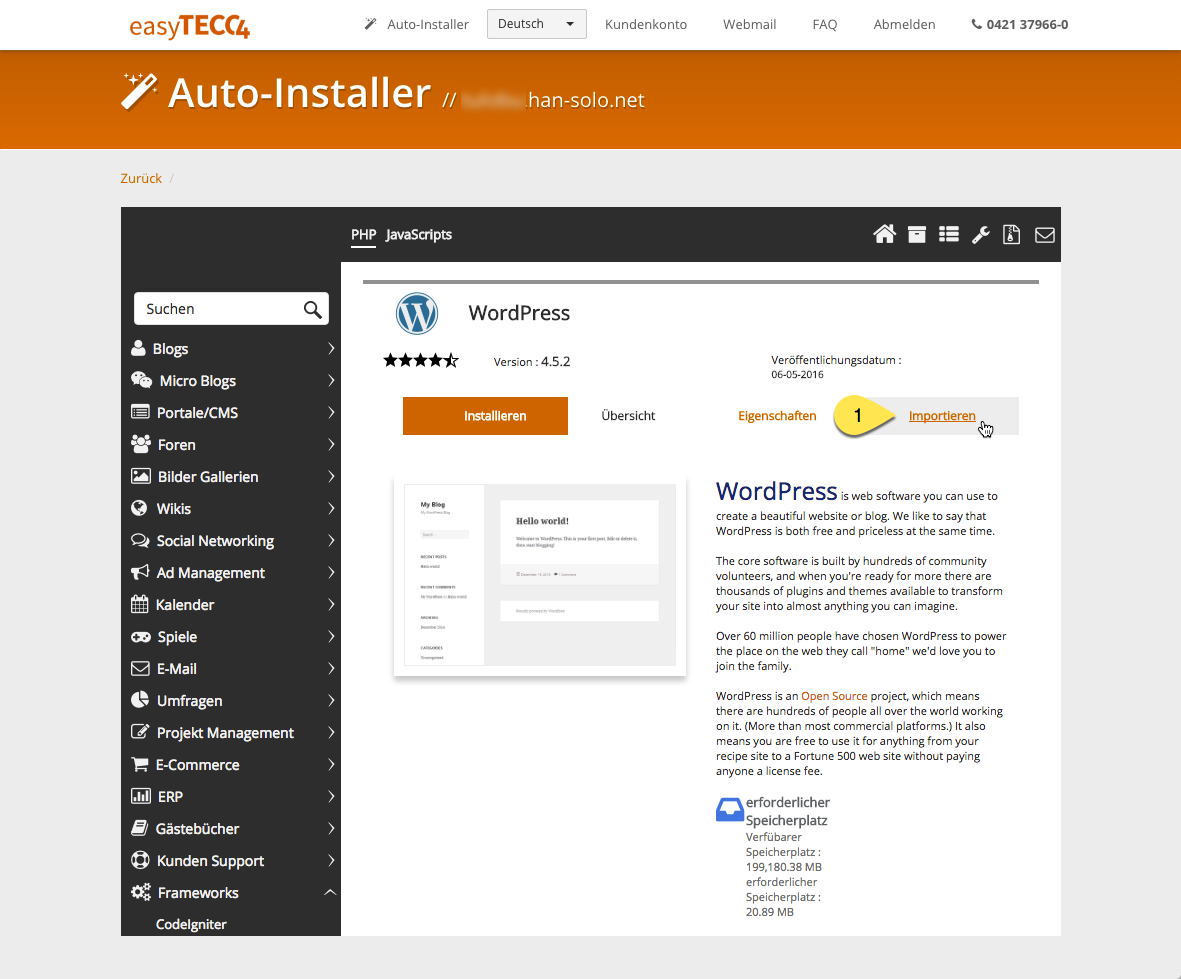Click the Umfragen pie chart icon
Viewport: 1181px width, 979px height.
click(x=139, y=700)
